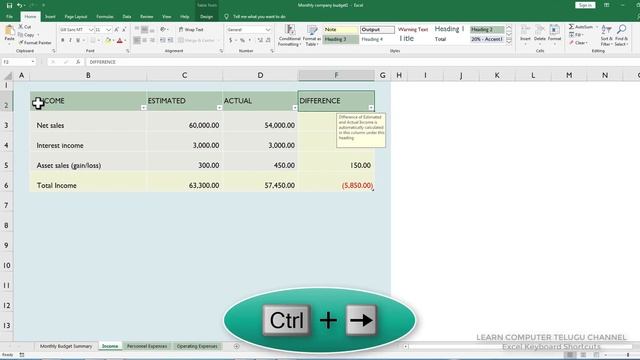
Task: Expand the Name Box dropdown
Action: click(33, 62)
